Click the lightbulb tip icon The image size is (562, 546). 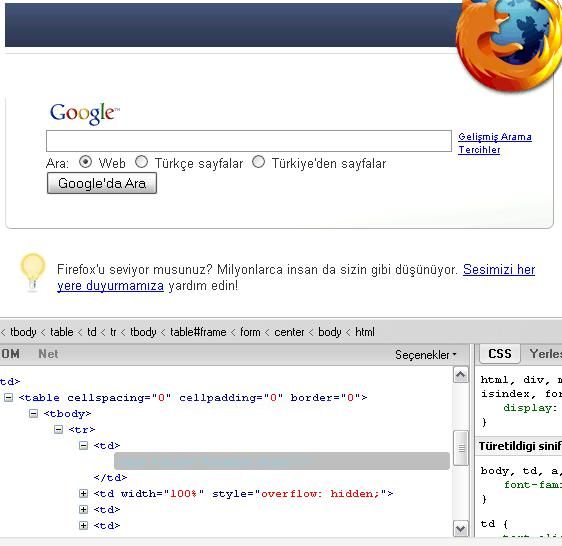click(x=33, y=272)
